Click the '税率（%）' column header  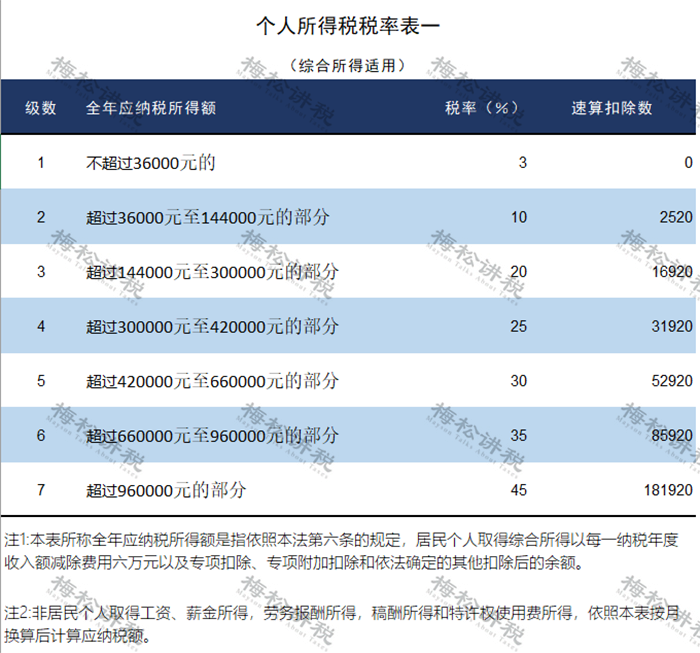pyautogui.click(x=483, y=108)
